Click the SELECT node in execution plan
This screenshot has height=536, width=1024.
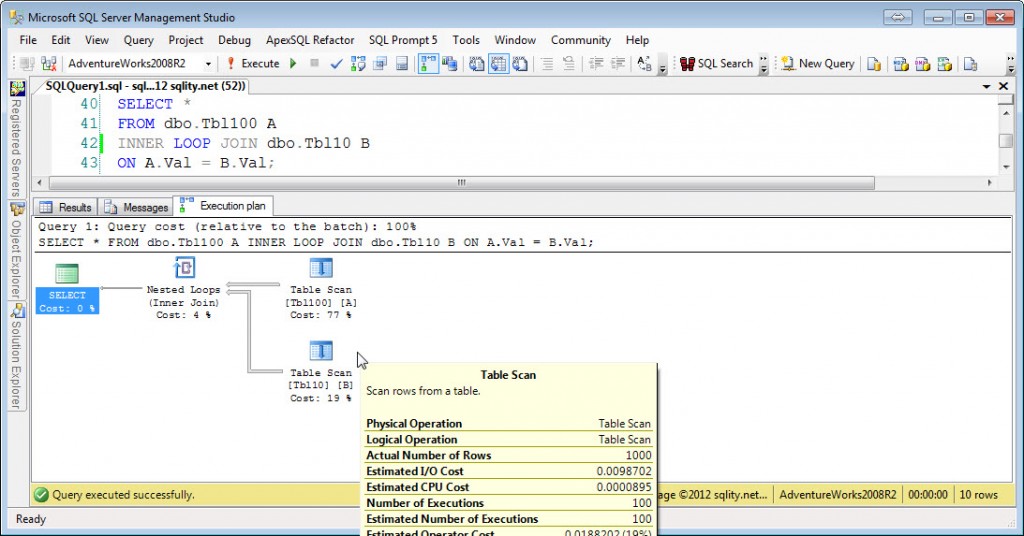coord(67,289)
